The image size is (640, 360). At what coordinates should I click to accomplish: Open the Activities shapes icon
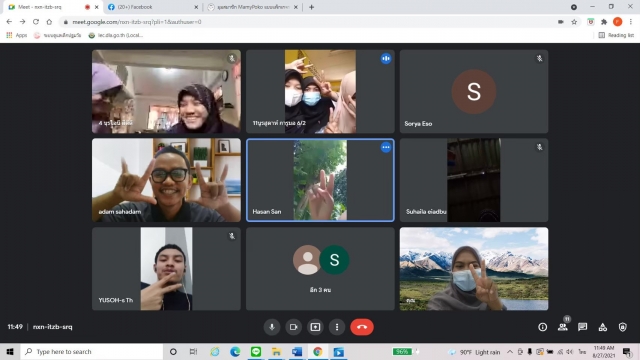(x=602, y=327)
